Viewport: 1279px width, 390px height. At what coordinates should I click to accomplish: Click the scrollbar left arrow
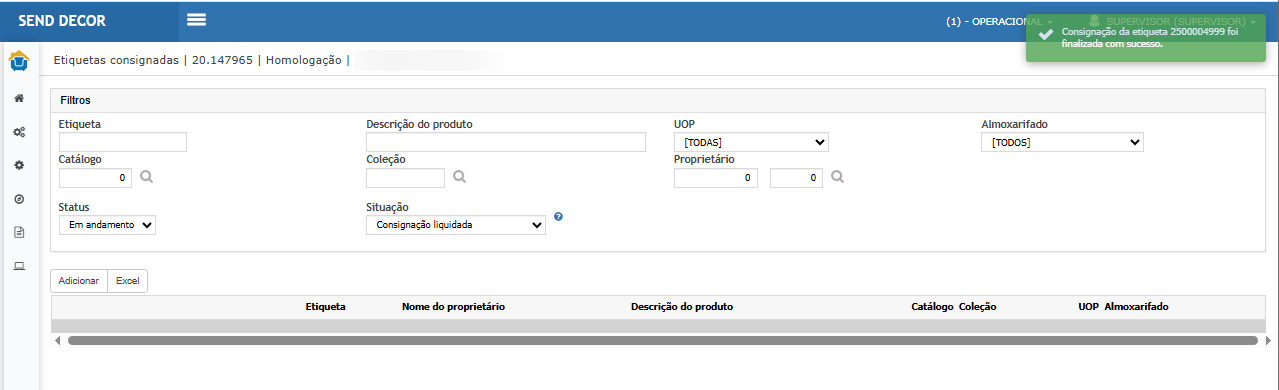tap(58, 340)
